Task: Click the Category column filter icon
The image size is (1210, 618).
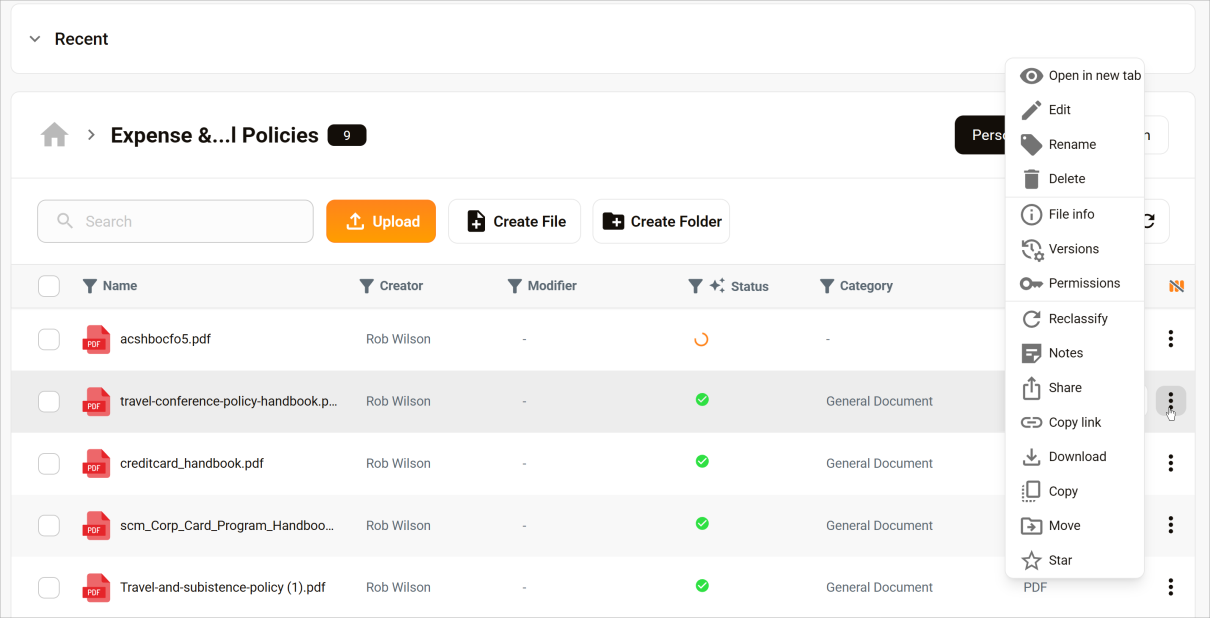Action: [x=826, y=286]
